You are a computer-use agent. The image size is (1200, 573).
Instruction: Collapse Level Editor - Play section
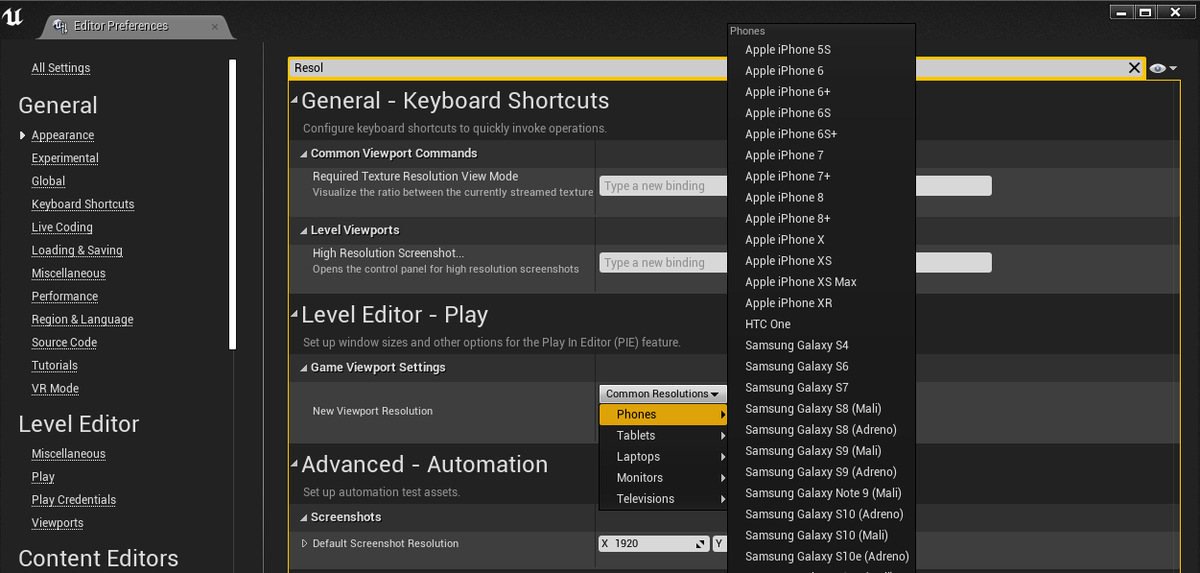294,315
